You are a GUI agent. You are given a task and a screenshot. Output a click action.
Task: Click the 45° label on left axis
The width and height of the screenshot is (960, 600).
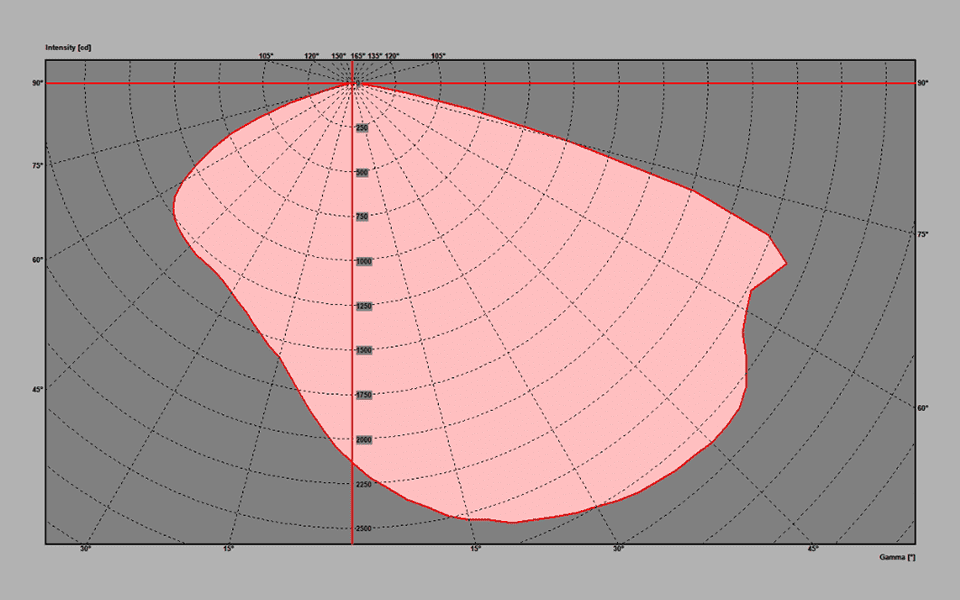click(37, 389)
